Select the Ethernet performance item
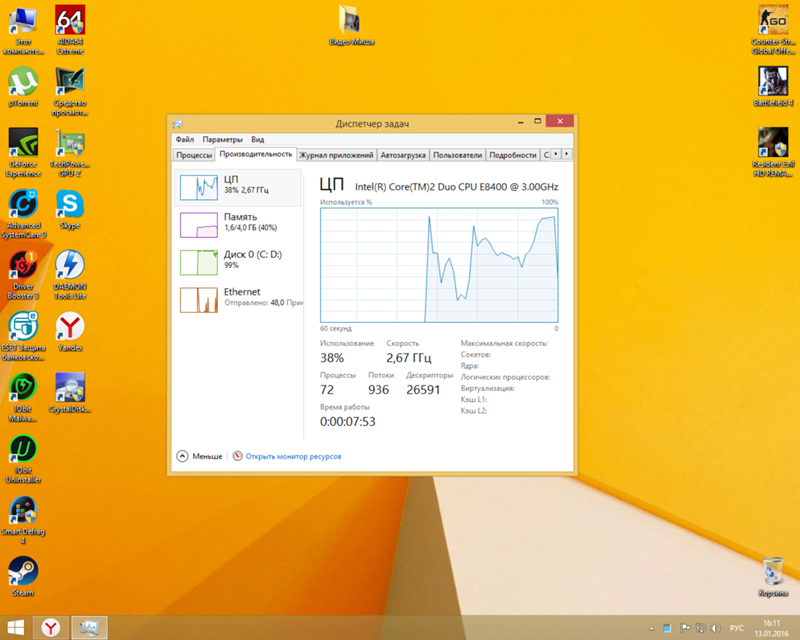The width and height of the screenshot is (800, 640). coord(238,300)
